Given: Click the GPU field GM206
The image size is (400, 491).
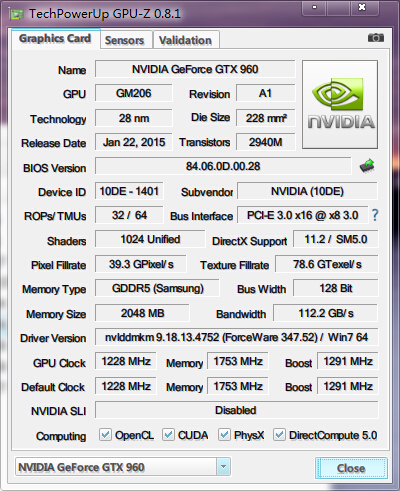Looking at the screenshot, I should click(x=134, y=93).
